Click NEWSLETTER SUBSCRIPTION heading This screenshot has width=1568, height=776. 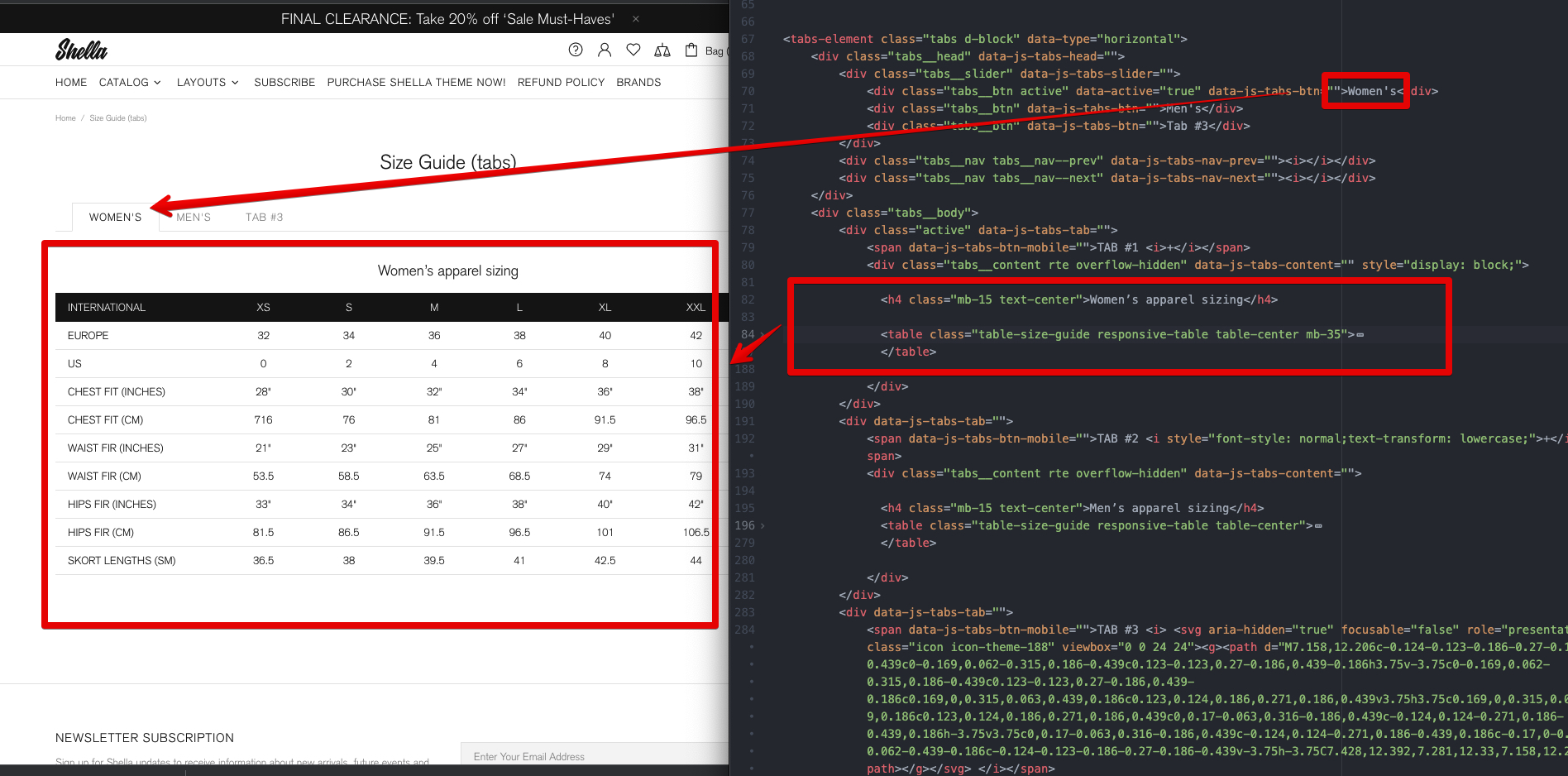click(x=145, y=738)
